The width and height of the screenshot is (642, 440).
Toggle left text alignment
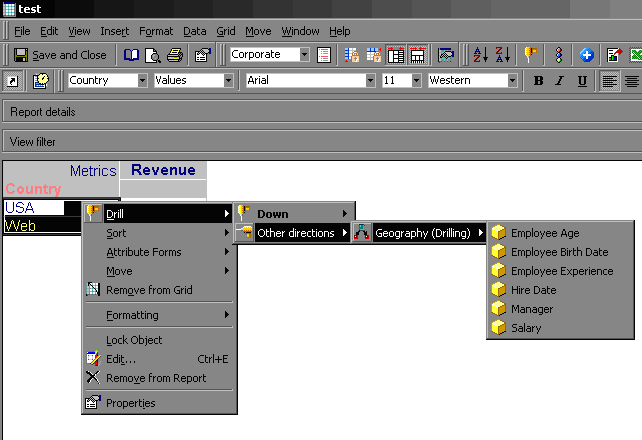tap(609, 81)
